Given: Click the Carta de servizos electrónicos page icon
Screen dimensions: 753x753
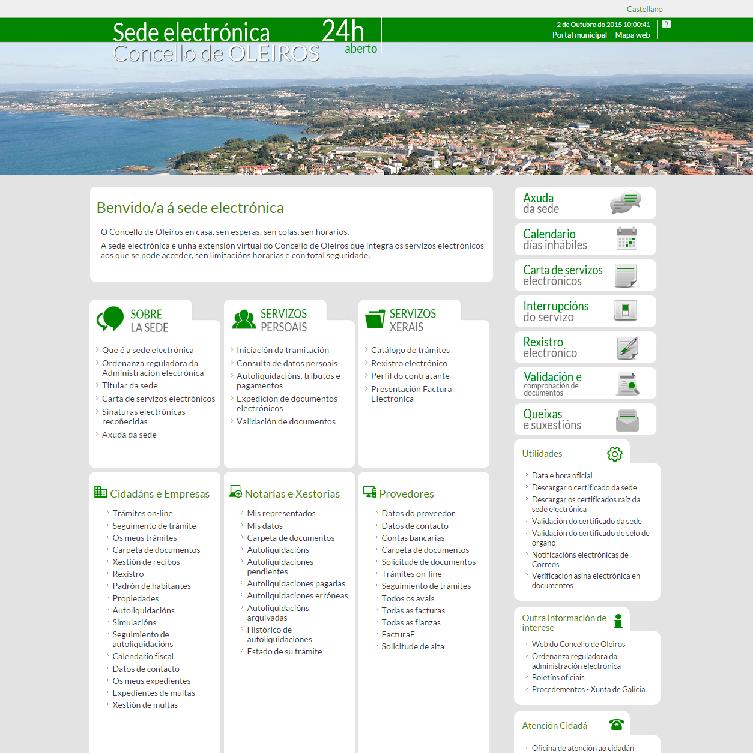Looking at the screenshot, I should 627,275.
